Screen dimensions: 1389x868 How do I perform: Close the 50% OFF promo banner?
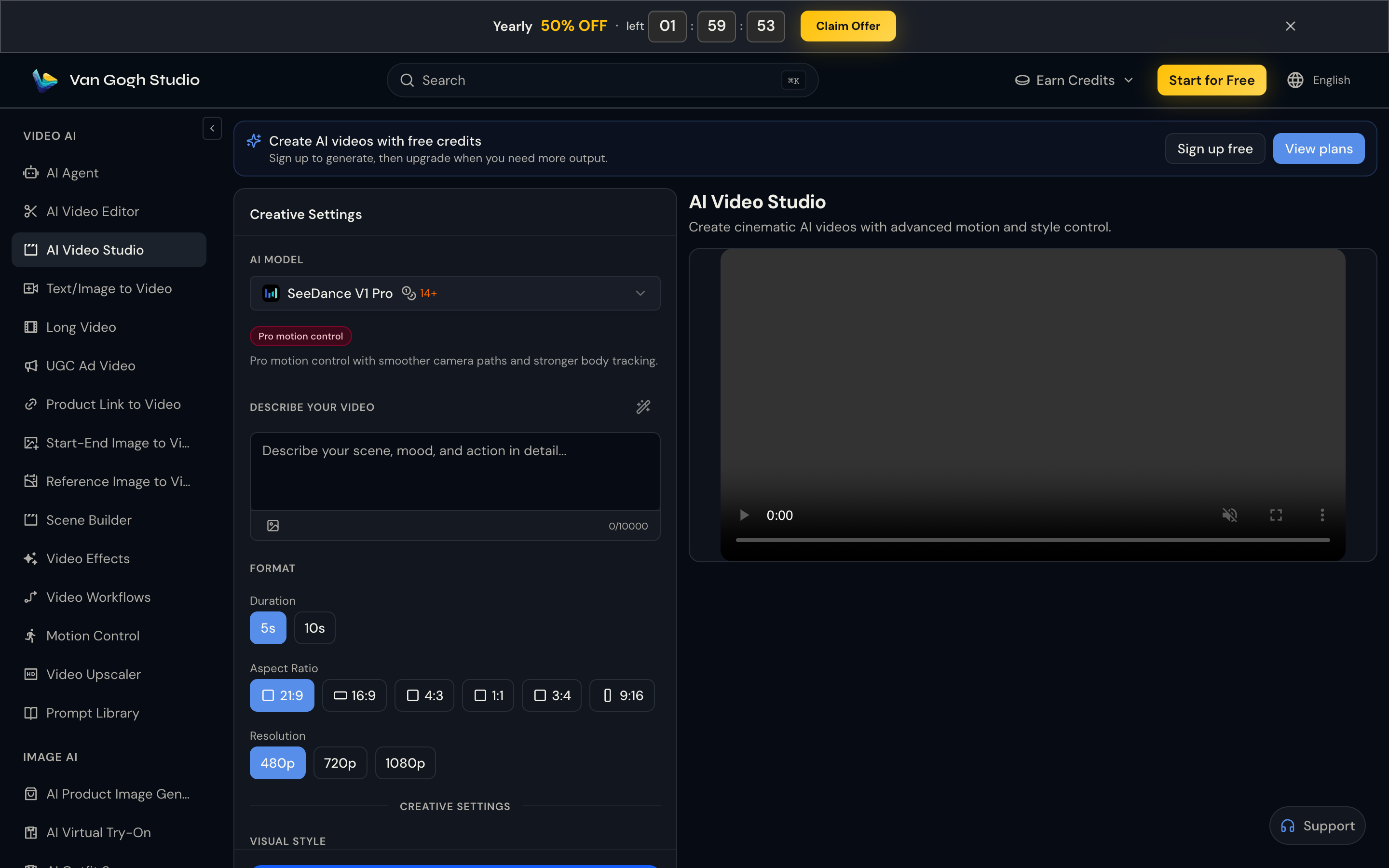1290,27
